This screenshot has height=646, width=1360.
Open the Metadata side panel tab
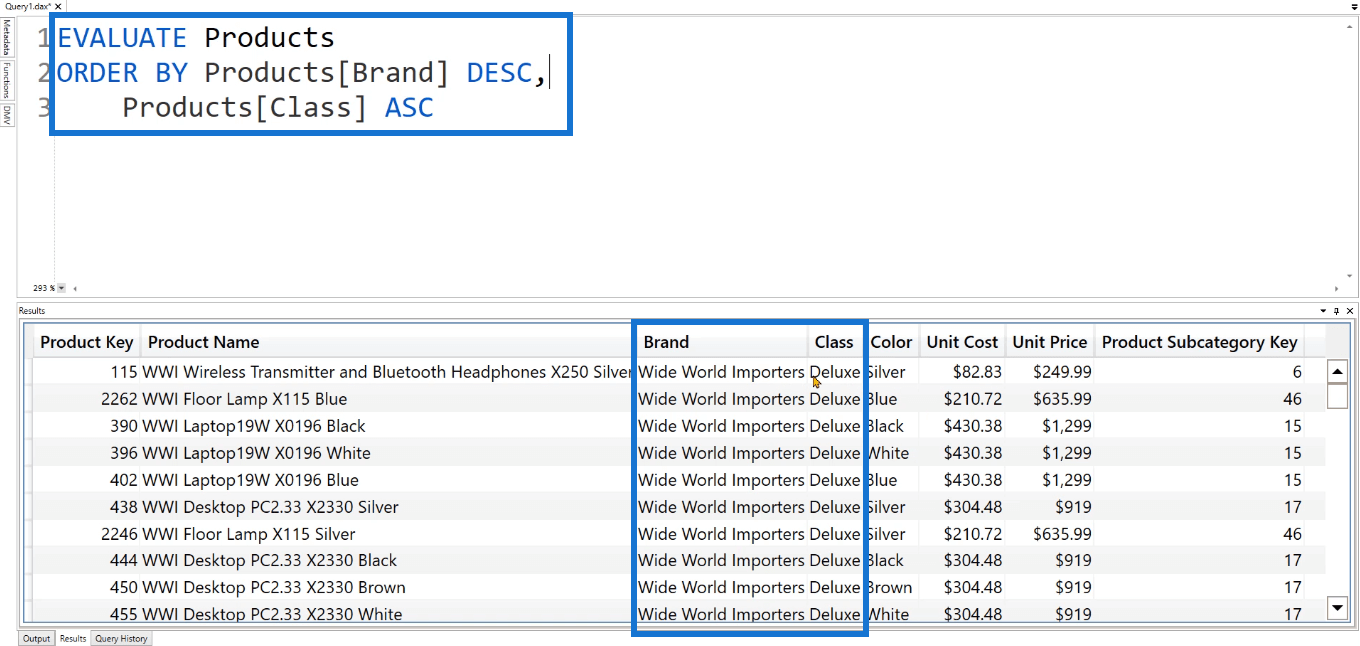click(6, 37)
